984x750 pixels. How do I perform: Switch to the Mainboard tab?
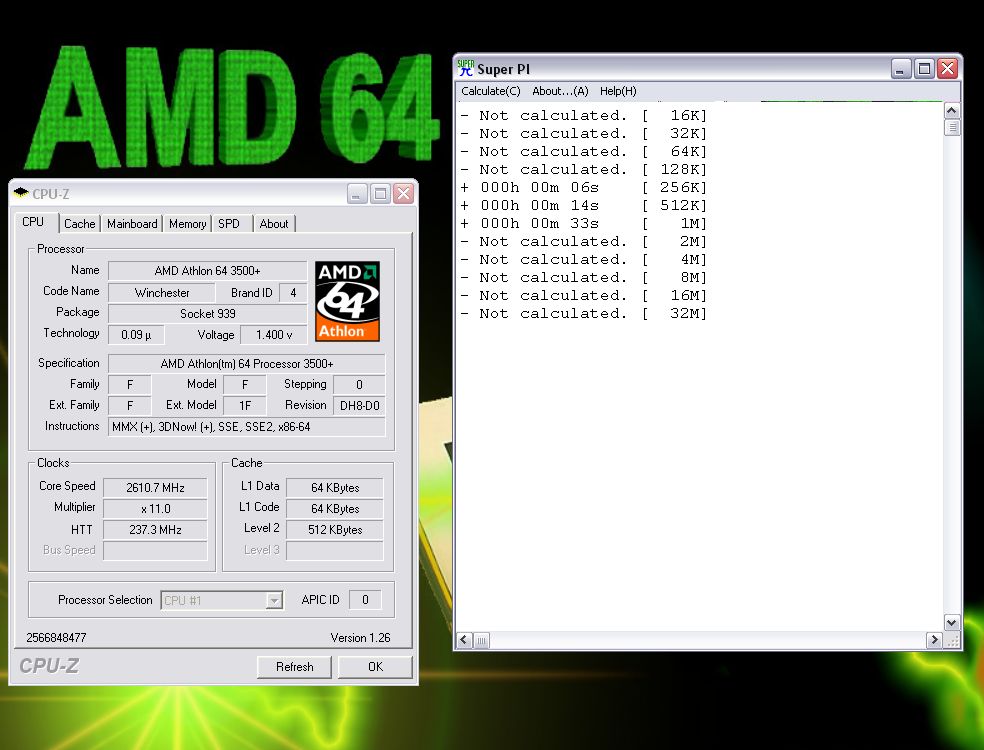(132, 223)
